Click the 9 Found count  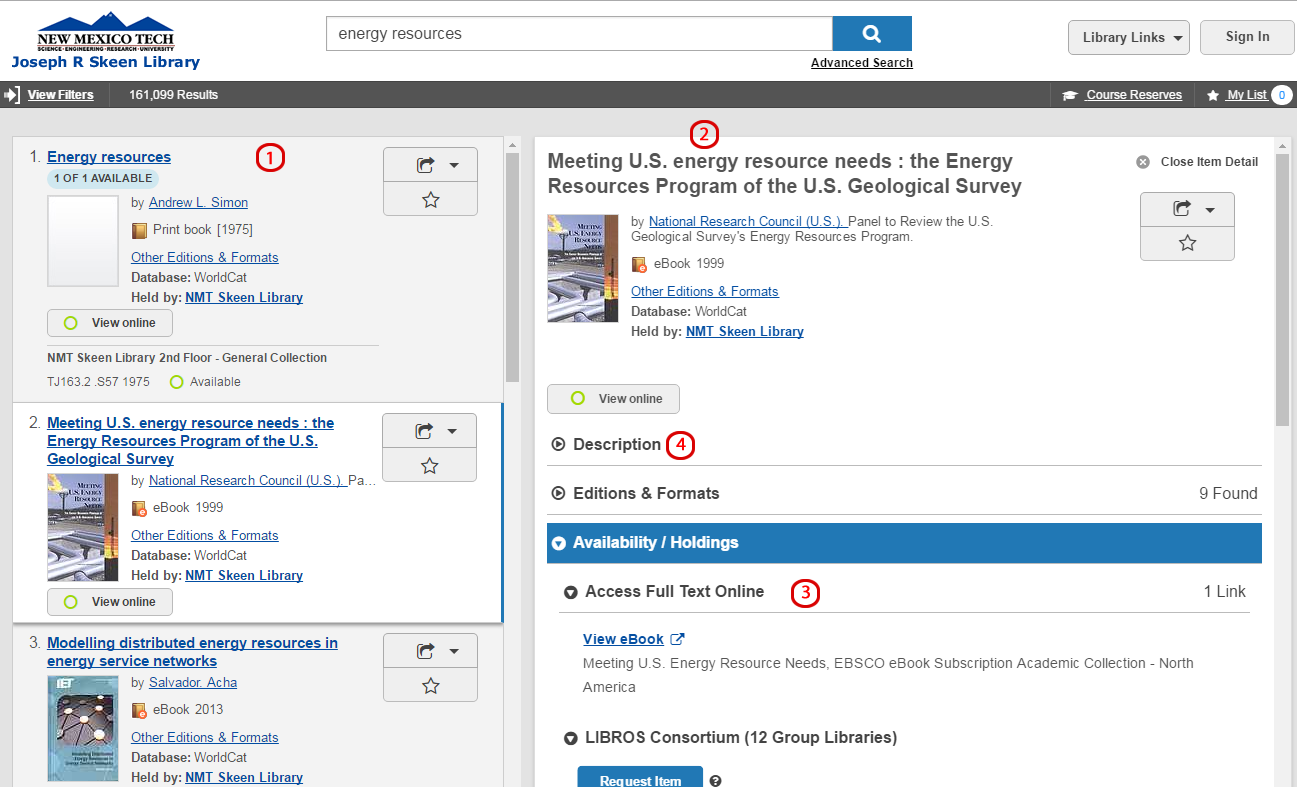[1228, 493]
